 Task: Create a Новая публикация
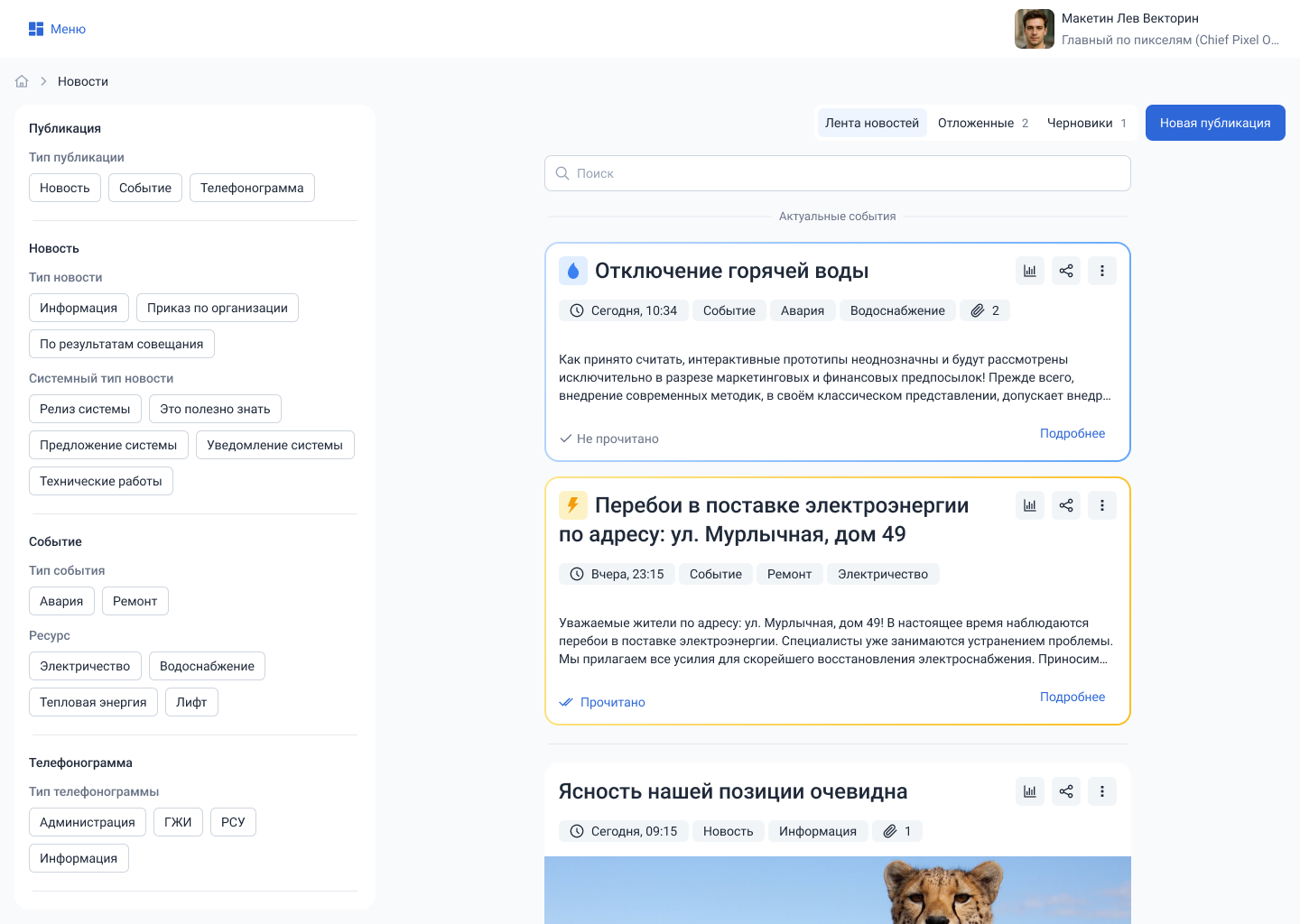click(x=1215, y=123)
